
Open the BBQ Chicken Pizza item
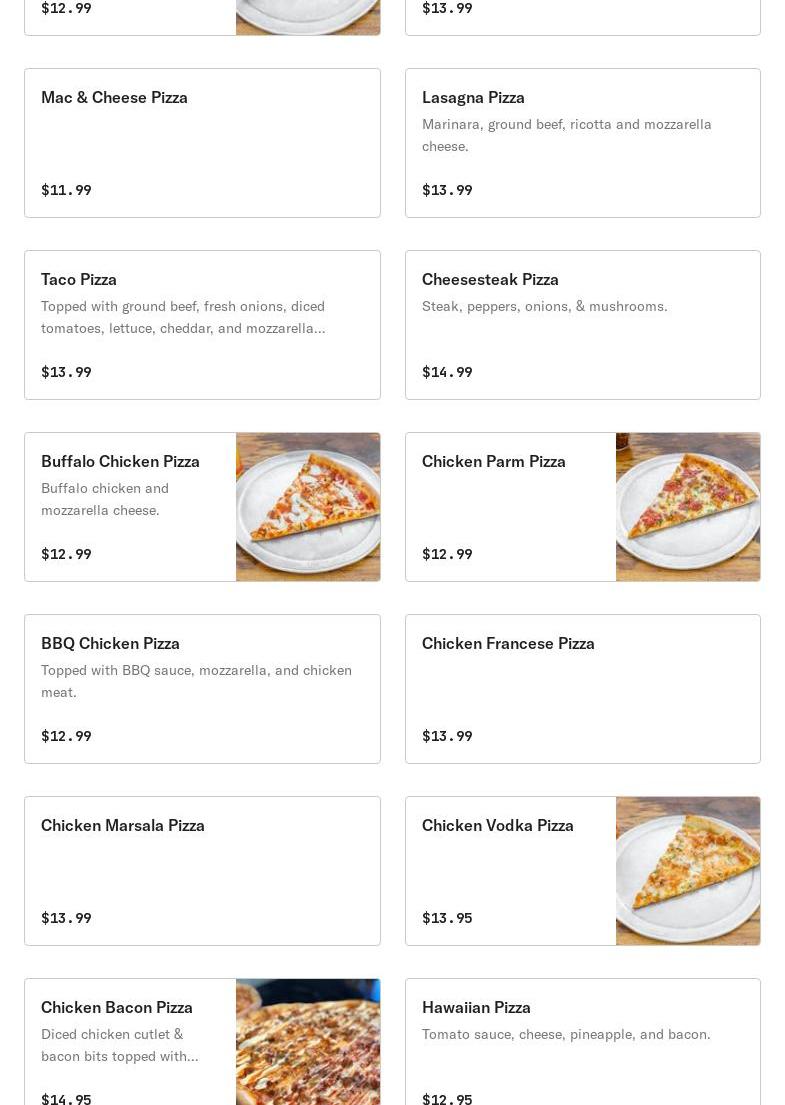coord(202,689)
